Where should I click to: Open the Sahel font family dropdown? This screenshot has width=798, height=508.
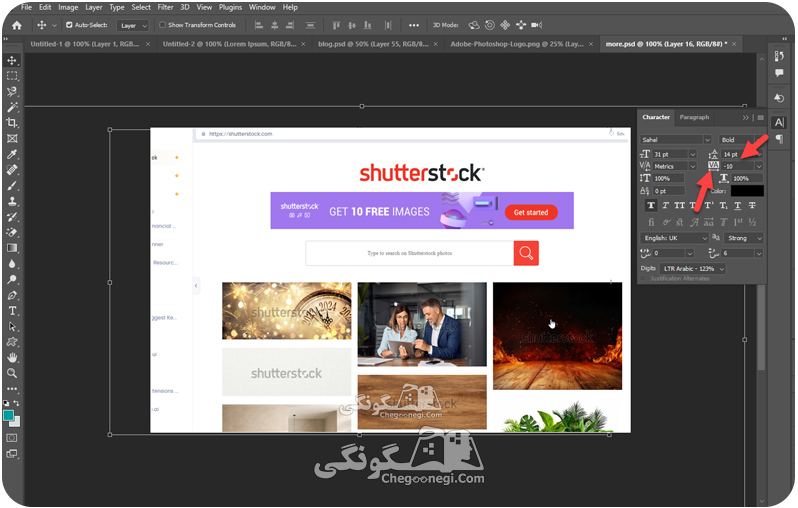707,140
